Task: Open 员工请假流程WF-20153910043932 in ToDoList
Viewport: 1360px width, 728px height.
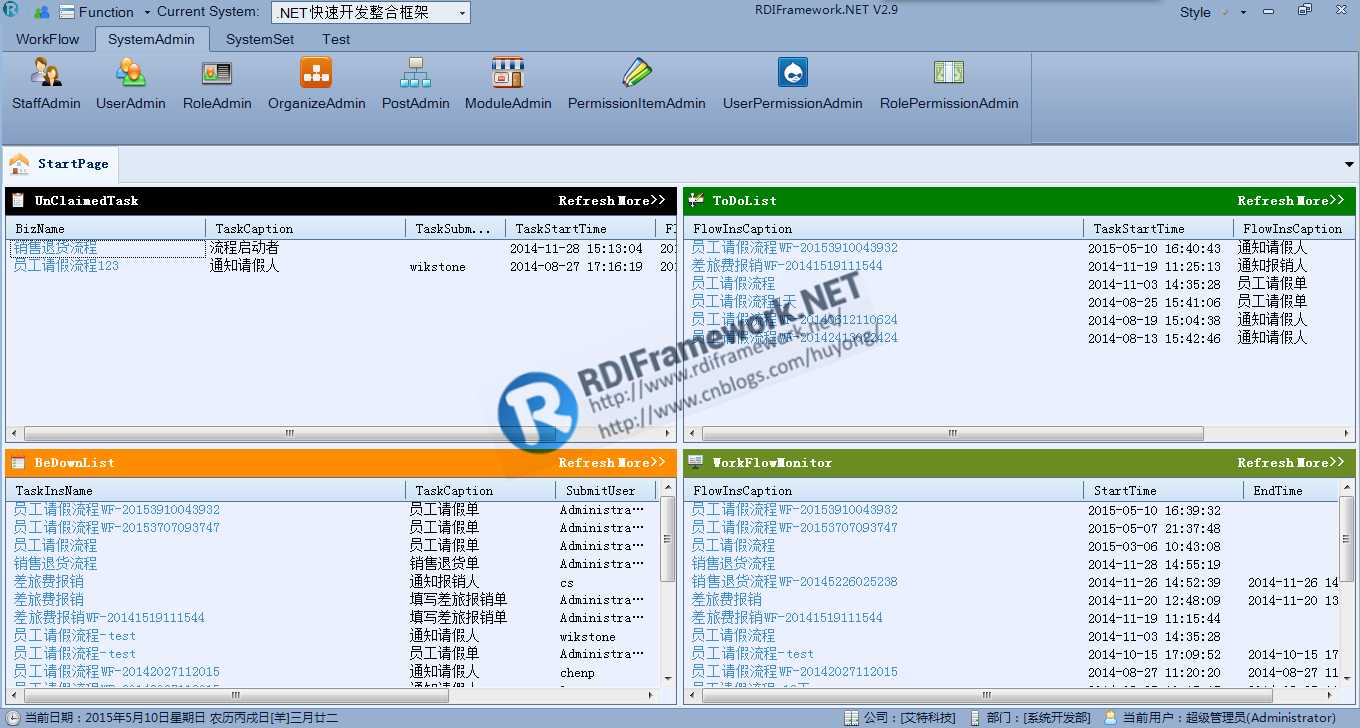Action: pos(794,248)
